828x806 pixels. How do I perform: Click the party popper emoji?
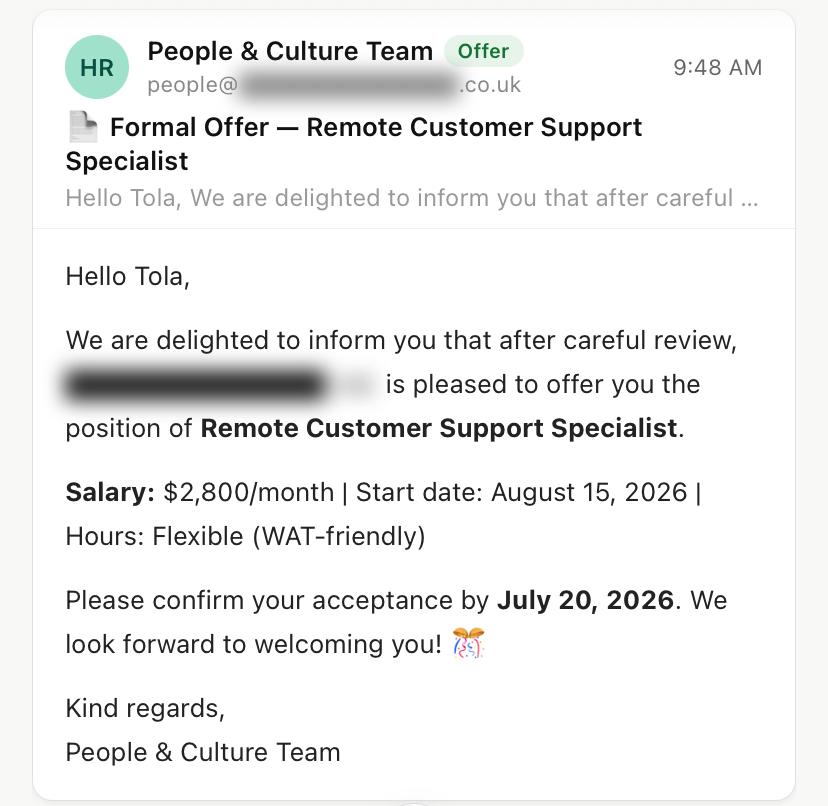pos(468,643)
